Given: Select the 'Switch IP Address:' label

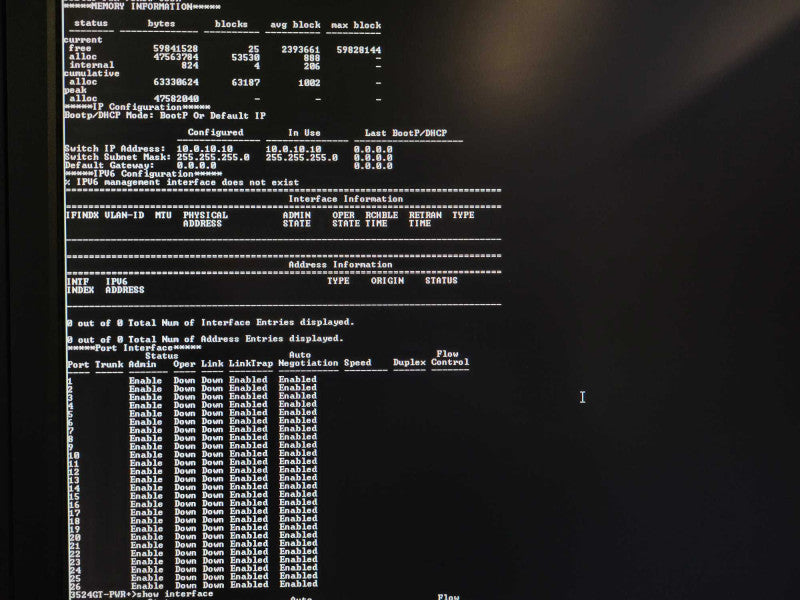Looking at the screenshot, I should [115, 148].
